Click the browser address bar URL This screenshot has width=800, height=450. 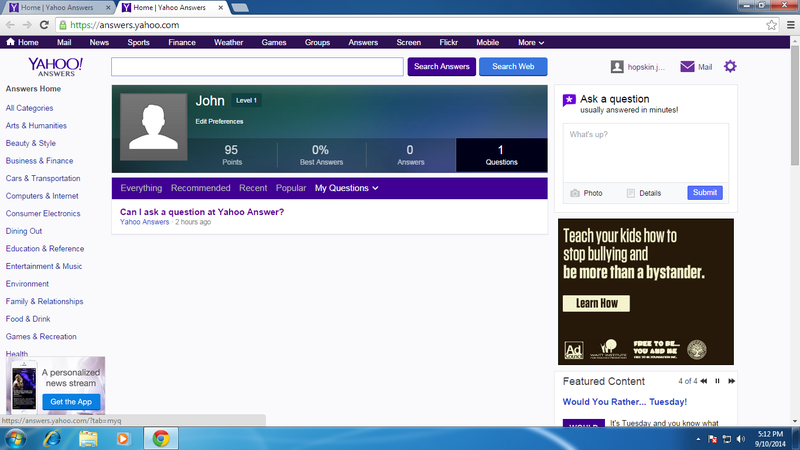click(124, 25)
